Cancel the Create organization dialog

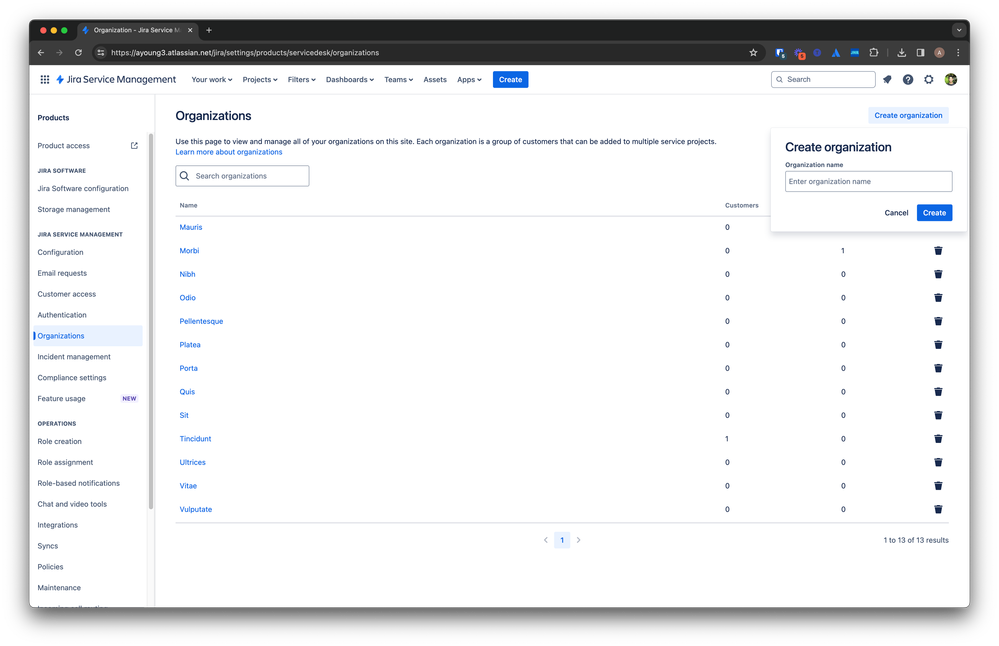coord(895,212)
